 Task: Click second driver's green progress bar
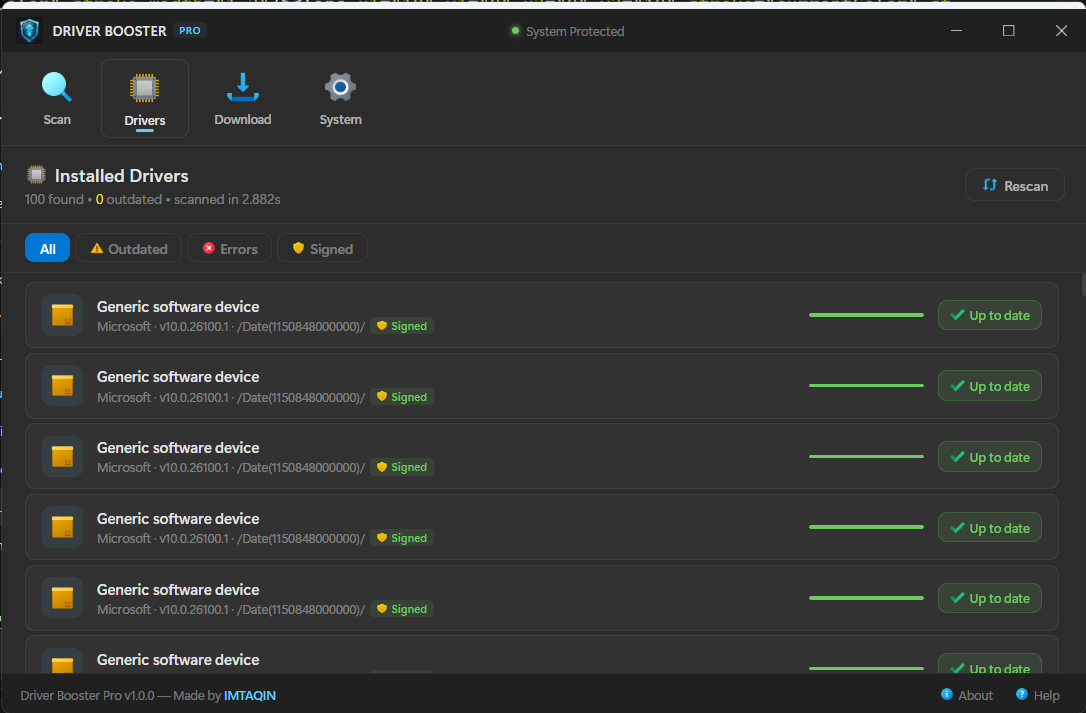coord(866,386)
